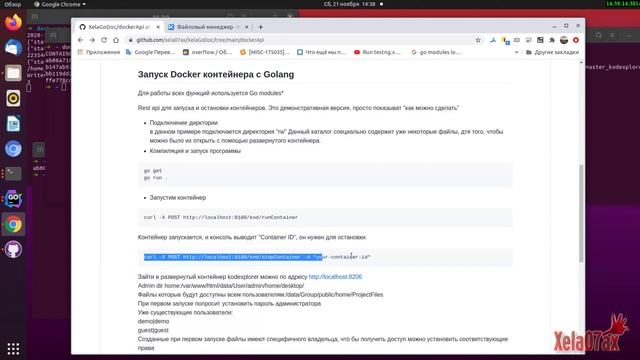
Task: Click the curl runContainer code line
Action: 221,218
